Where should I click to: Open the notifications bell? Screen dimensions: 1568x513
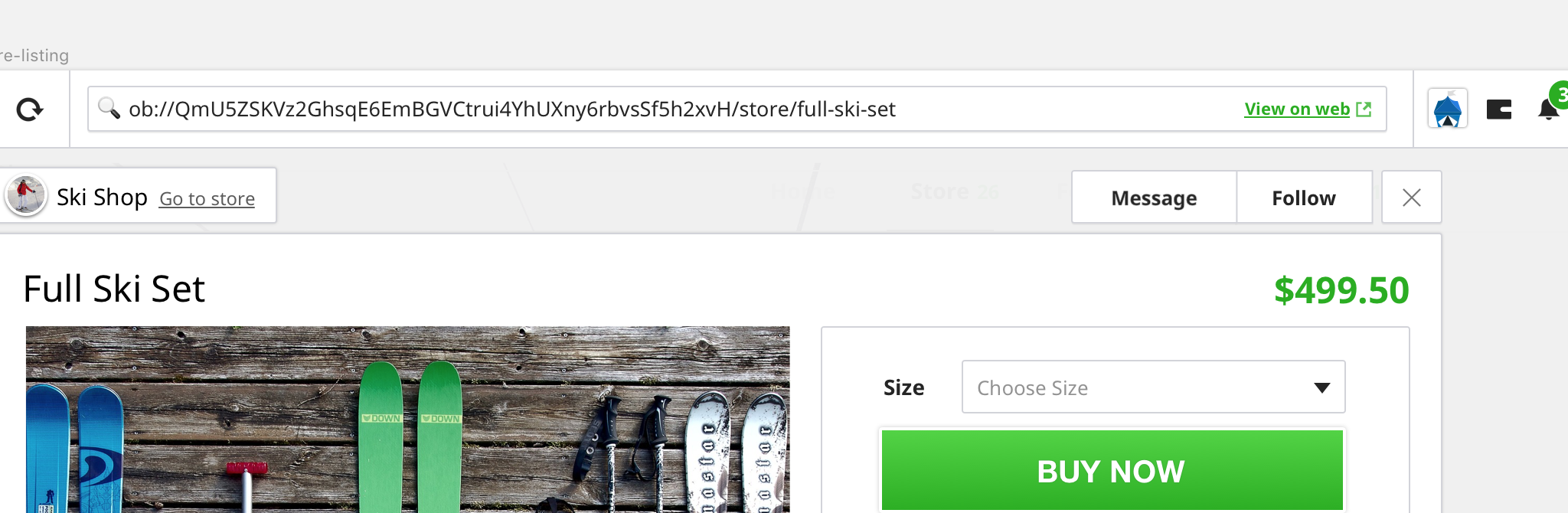[1548, 109]
